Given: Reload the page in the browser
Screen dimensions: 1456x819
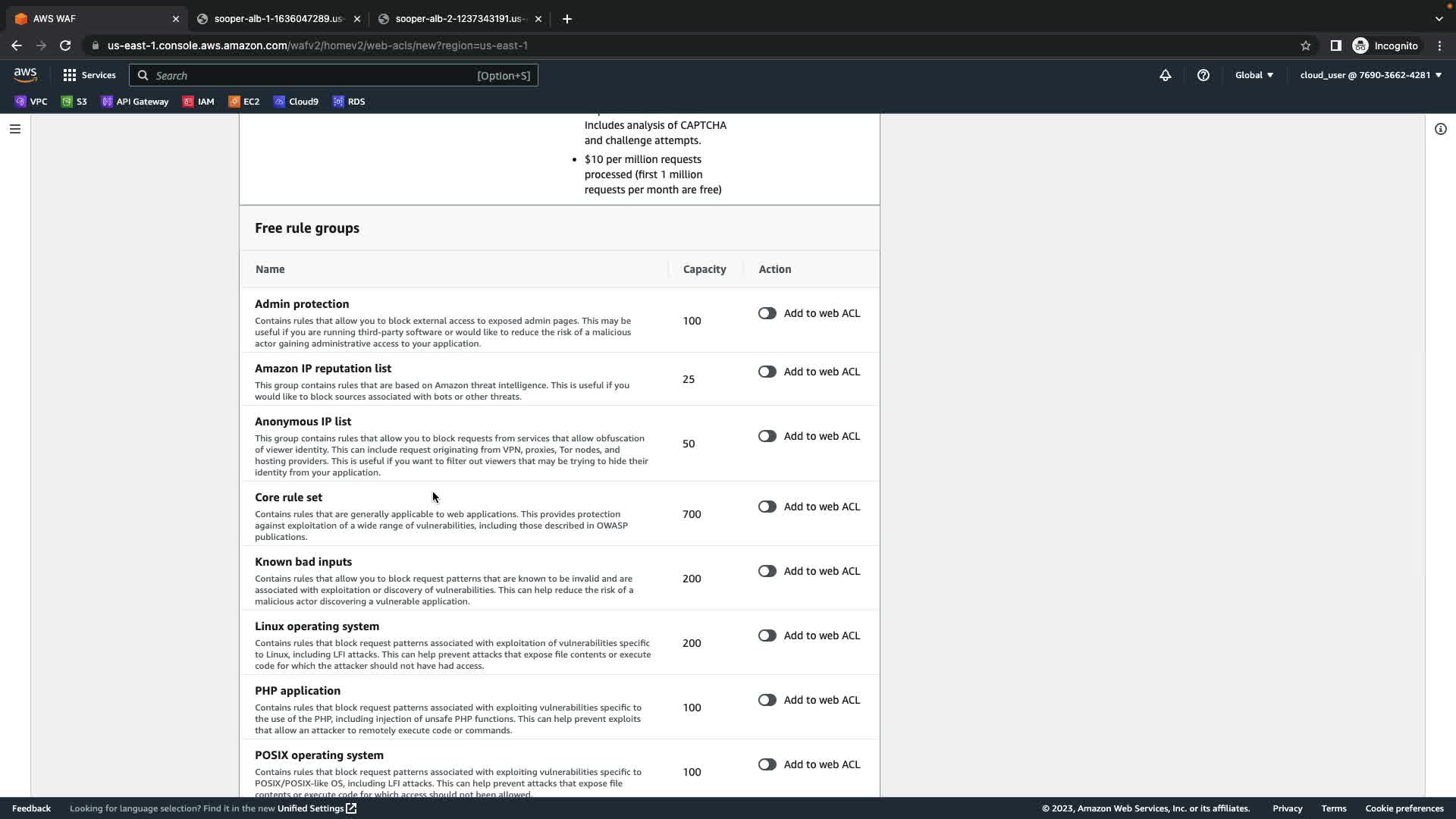Looking at the screenshot, I should click(65, 45).
